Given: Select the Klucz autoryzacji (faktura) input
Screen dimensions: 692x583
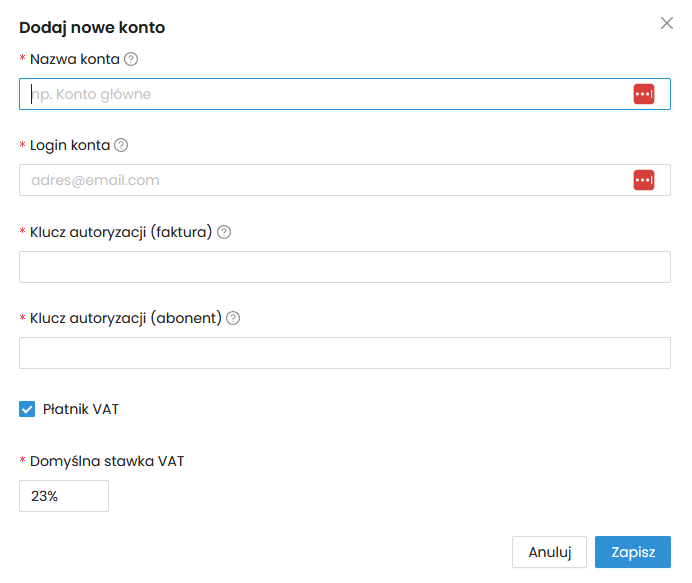Looking at the screenshot, I should [x=344, y=267].
